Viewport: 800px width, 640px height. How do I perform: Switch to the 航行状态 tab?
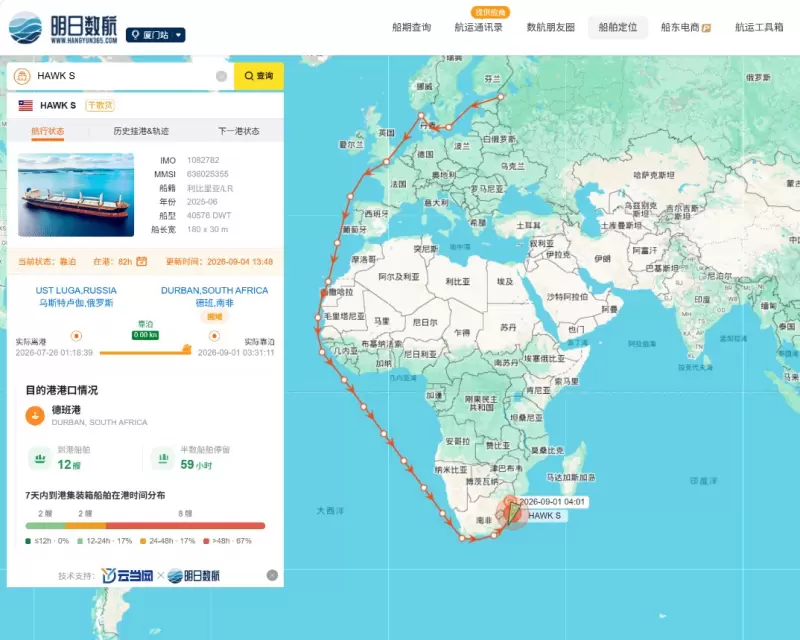tap(47, 131)
